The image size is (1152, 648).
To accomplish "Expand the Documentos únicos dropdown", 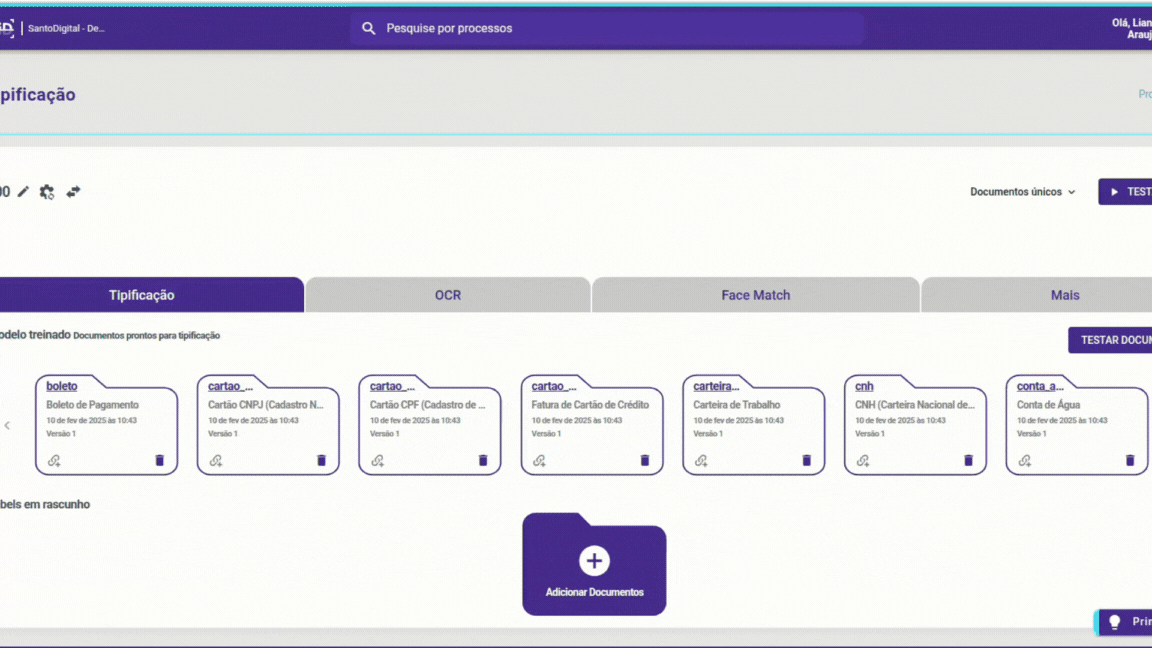I will 1022,192.
